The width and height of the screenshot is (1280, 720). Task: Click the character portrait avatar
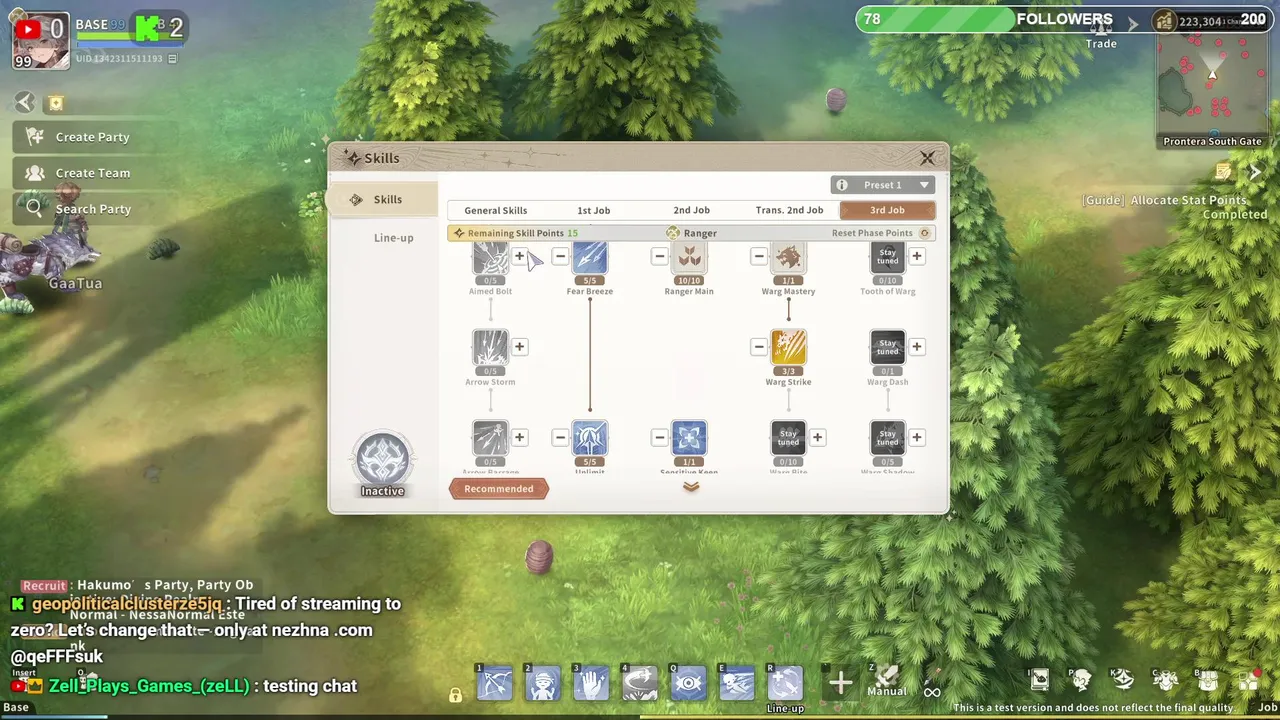point(41,43)
